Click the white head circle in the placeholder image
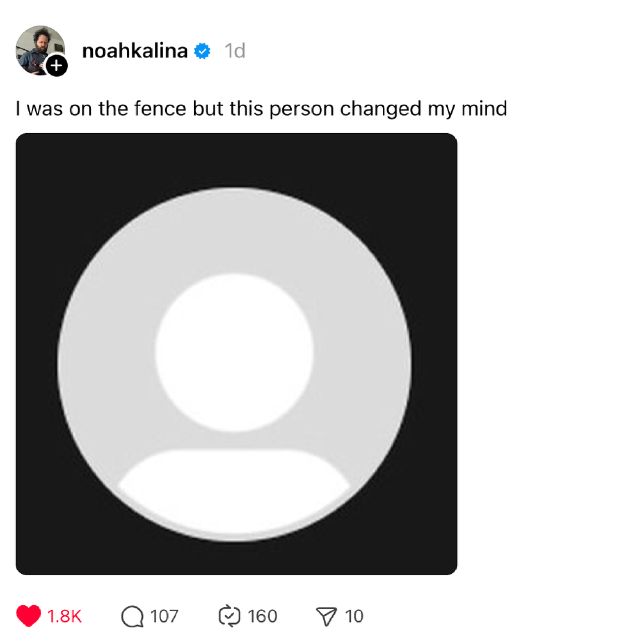 point(234,353)
